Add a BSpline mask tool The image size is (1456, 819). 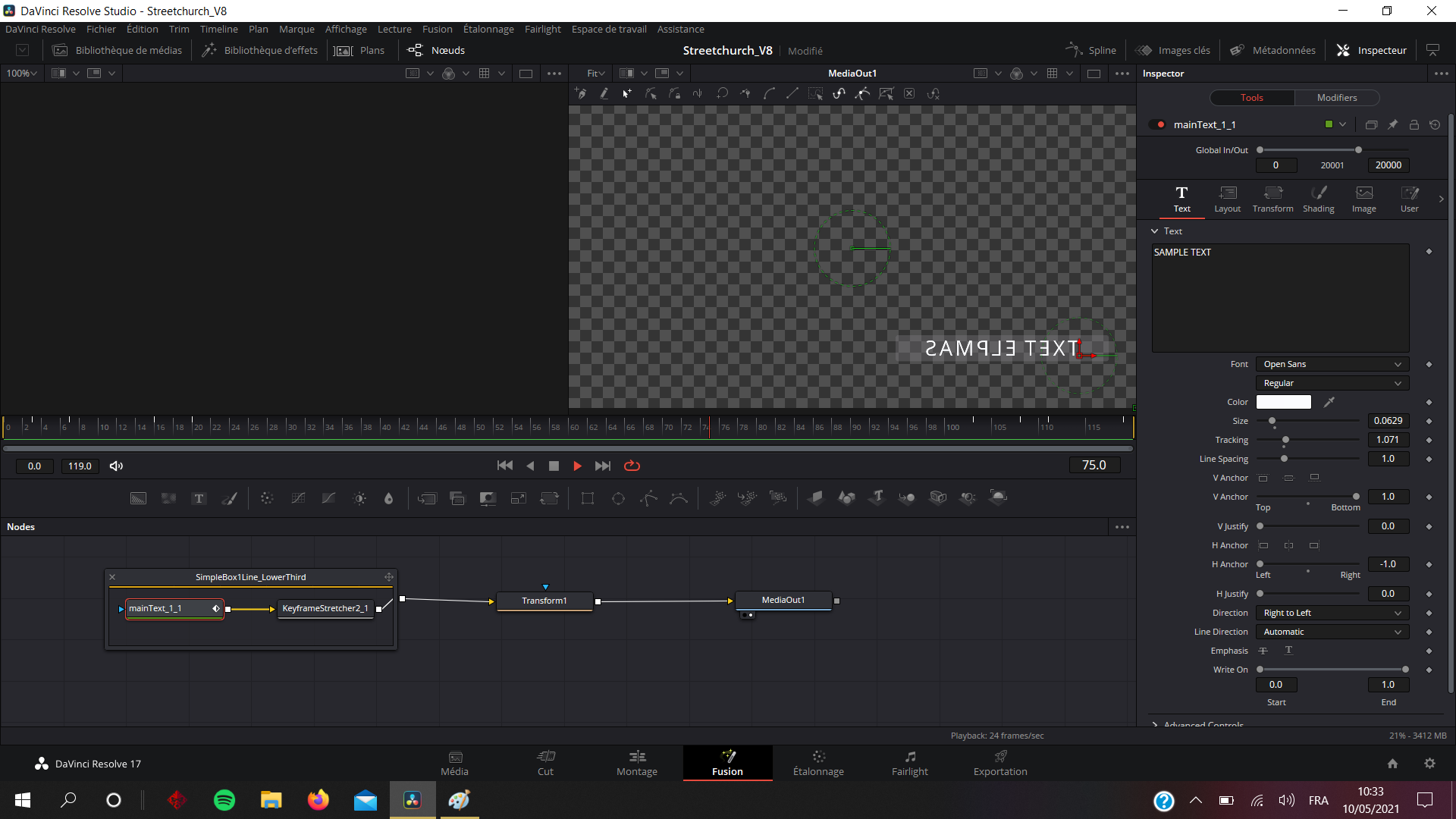tap(679, 498)
